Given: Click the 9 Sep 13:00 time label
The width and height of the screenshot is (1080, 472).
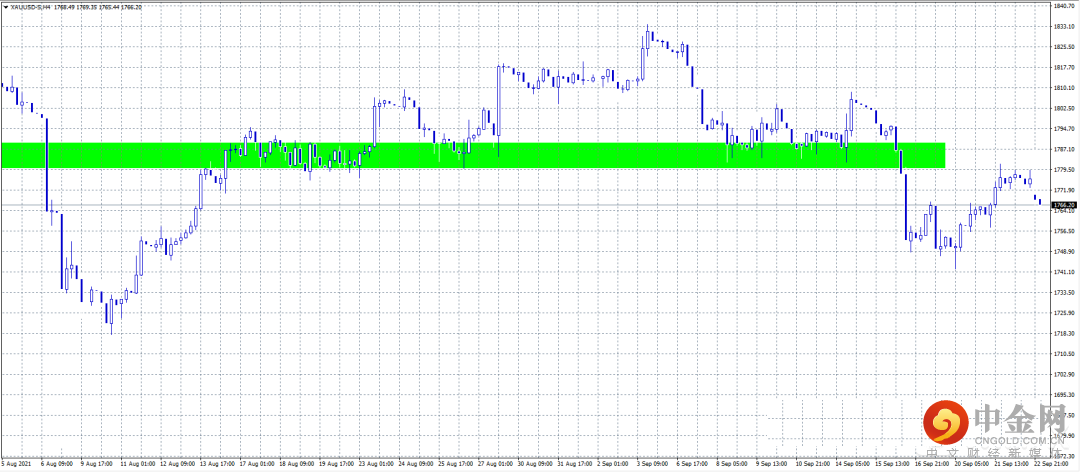Looking at the screenshot, I should (x=773, y=466).
